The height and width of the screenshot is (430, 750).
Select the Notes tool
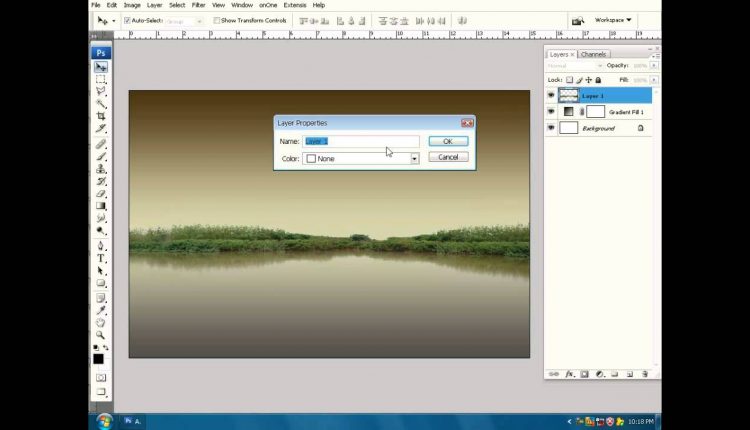tap(100, 298)
